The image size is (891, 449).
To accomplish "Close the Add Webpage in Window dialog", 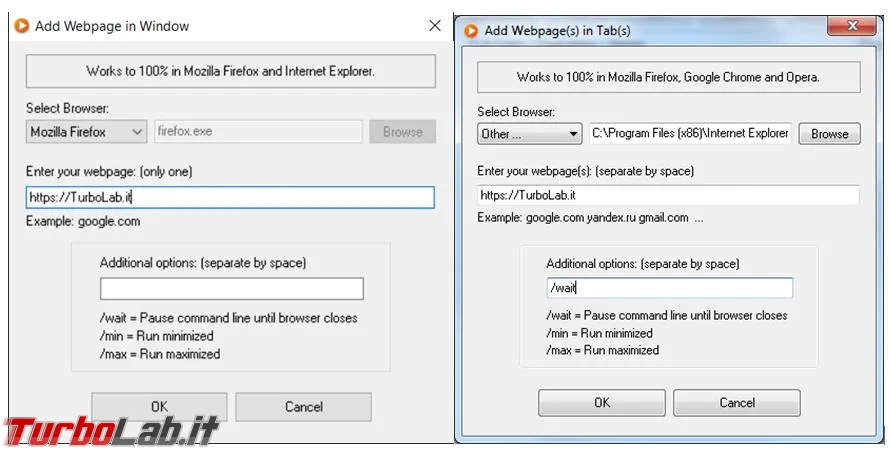I will tap(435, 26).
